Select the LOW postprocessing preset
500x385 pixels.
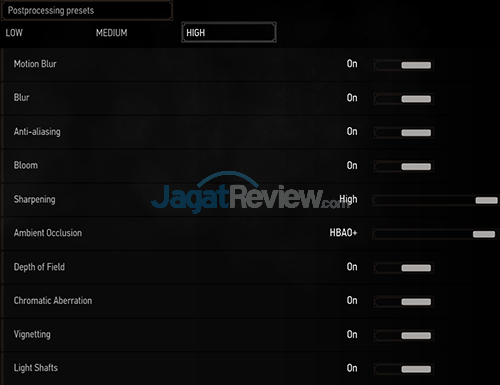coord(14,33)
